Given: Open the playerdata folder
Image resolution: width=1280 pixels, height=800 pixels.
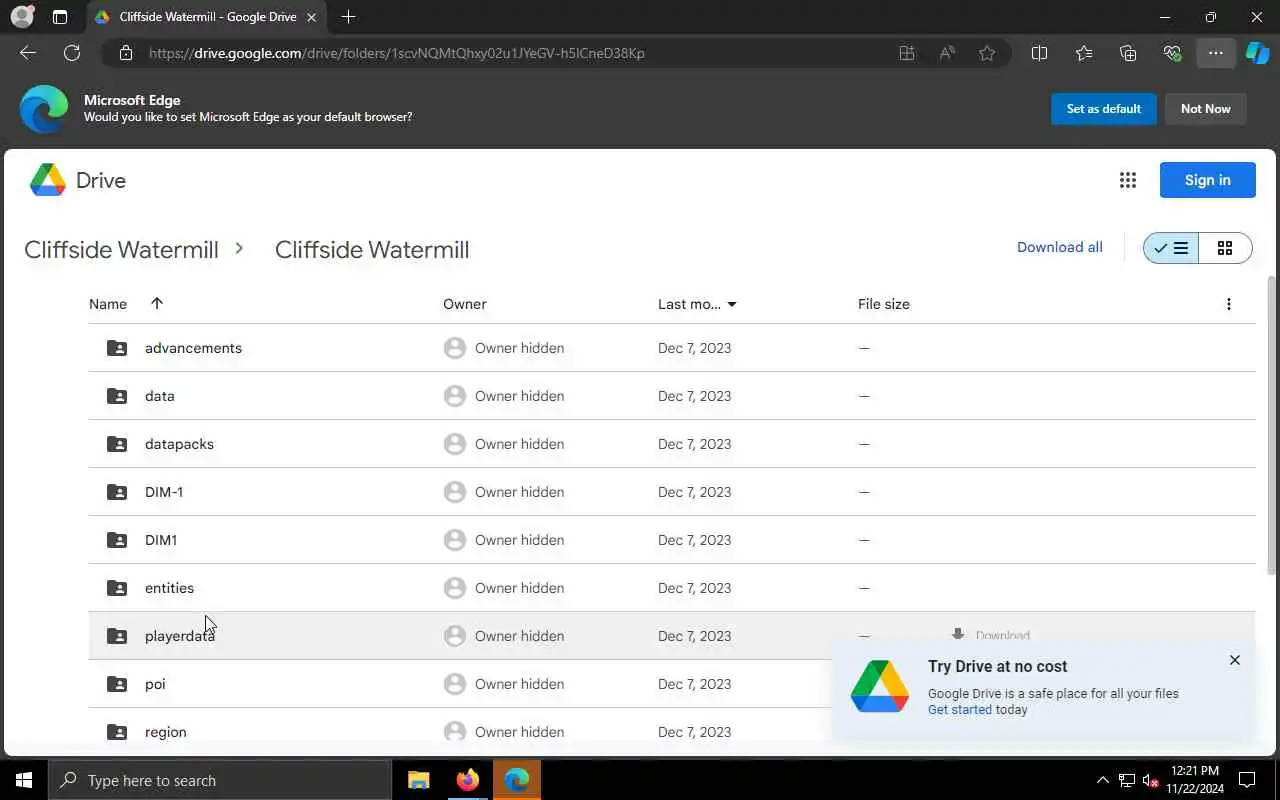Looking at the screenshot, I should [671, 636].
